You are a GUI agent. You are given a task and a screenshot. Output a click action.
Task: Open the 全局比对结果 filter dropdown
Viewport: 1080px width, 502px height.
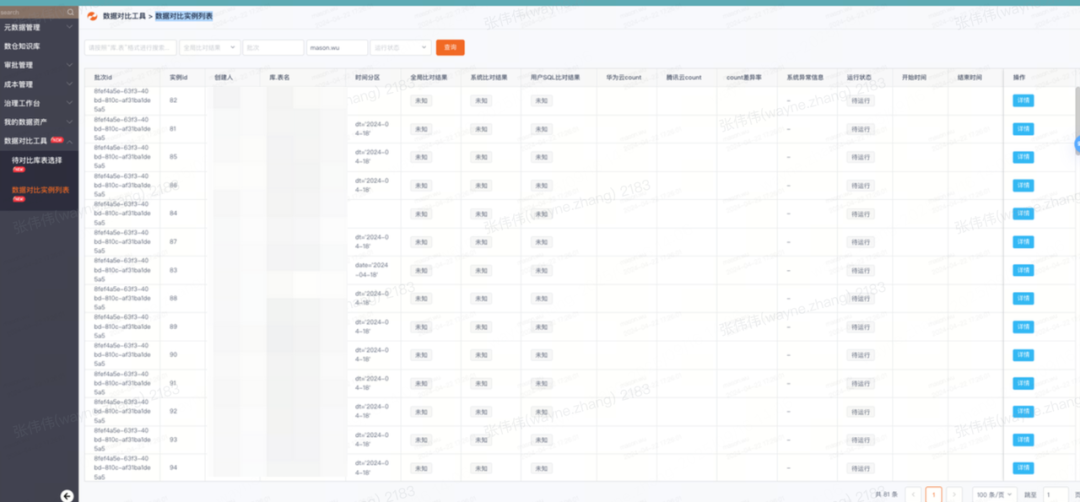[x=210, y=47]
